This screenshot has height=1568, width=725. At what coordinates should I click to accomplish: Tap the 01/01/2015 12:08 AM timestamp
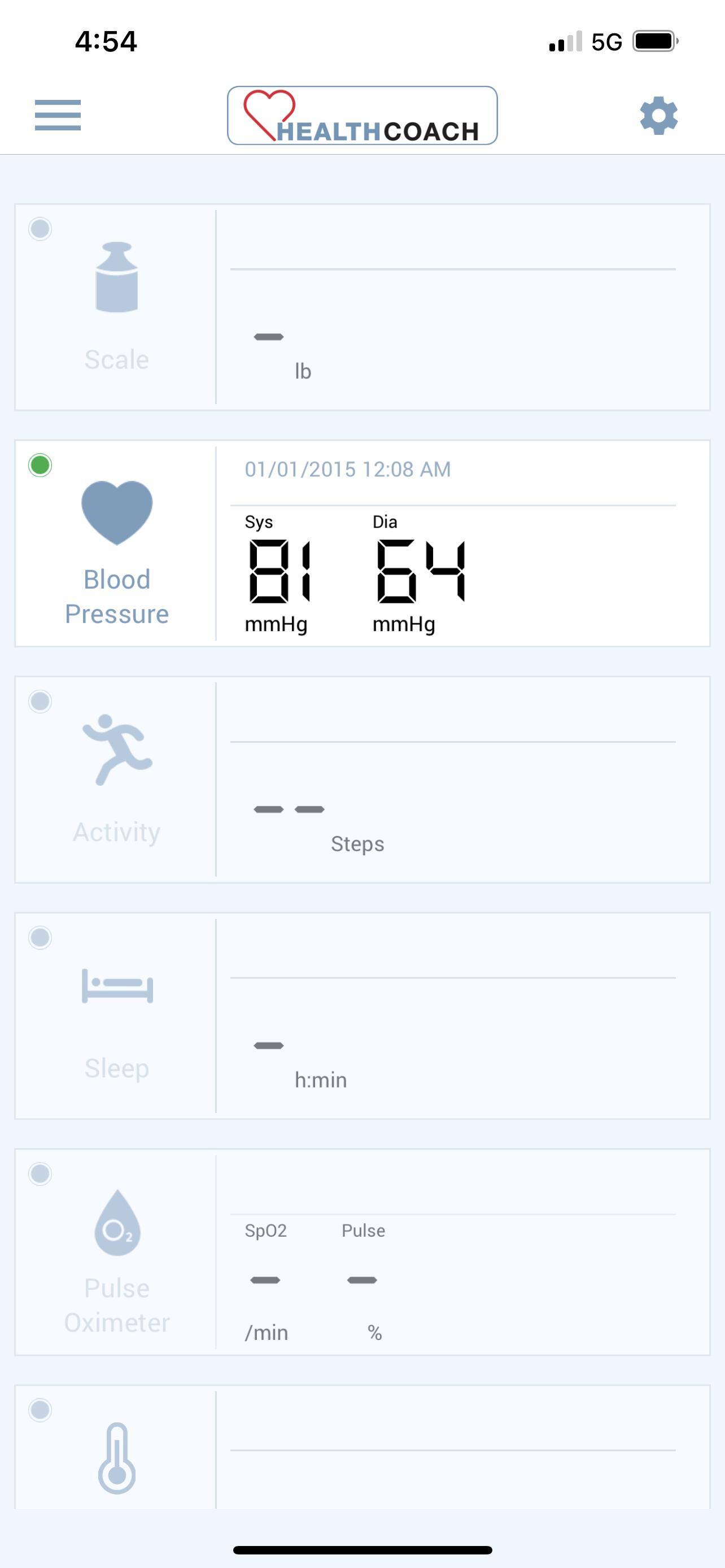(x=348, y=469)
